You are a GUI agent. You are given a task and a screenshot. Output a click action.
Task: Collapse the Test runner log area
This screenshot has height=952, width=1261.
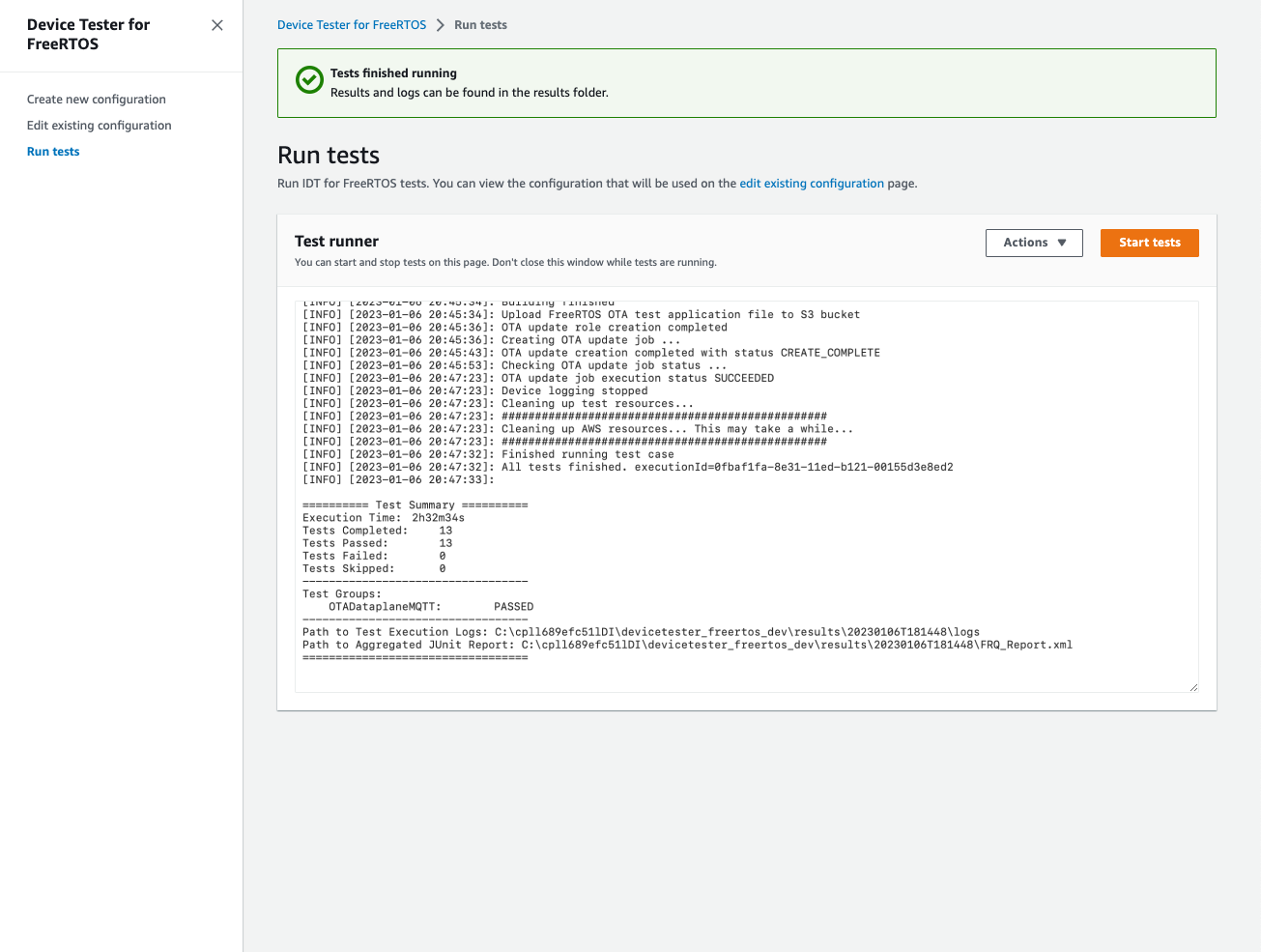[1192, 685]
